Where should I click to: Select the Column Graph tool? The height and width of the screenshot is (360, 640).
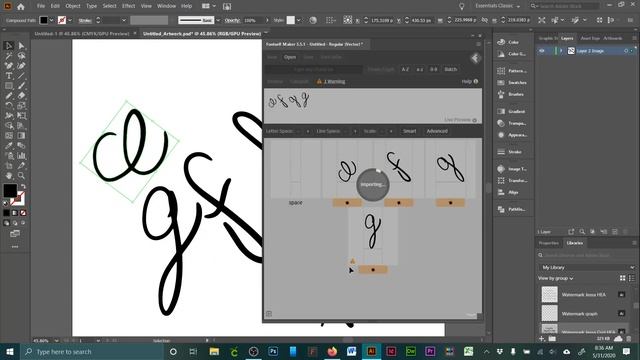[21, 156]
